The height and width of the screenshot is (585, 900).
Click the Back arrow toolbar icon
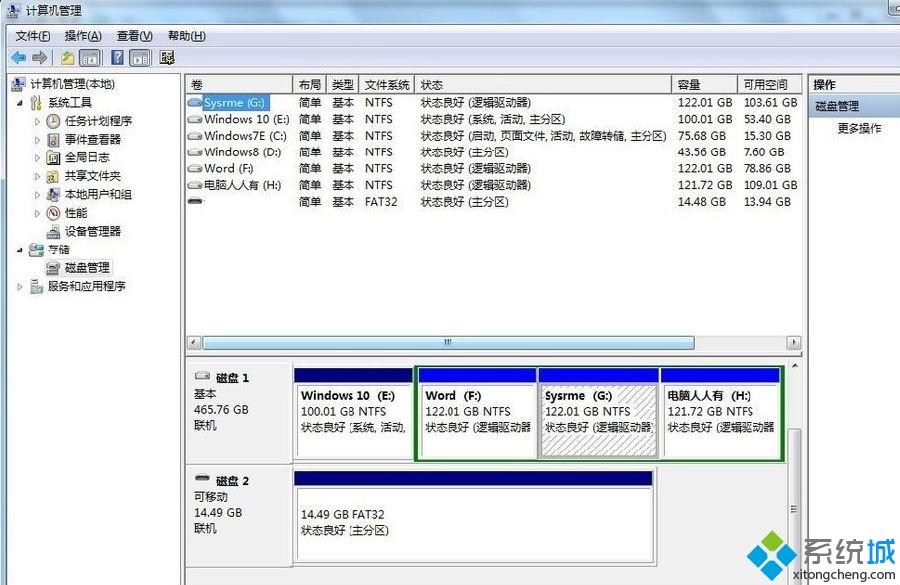(18, 57)
